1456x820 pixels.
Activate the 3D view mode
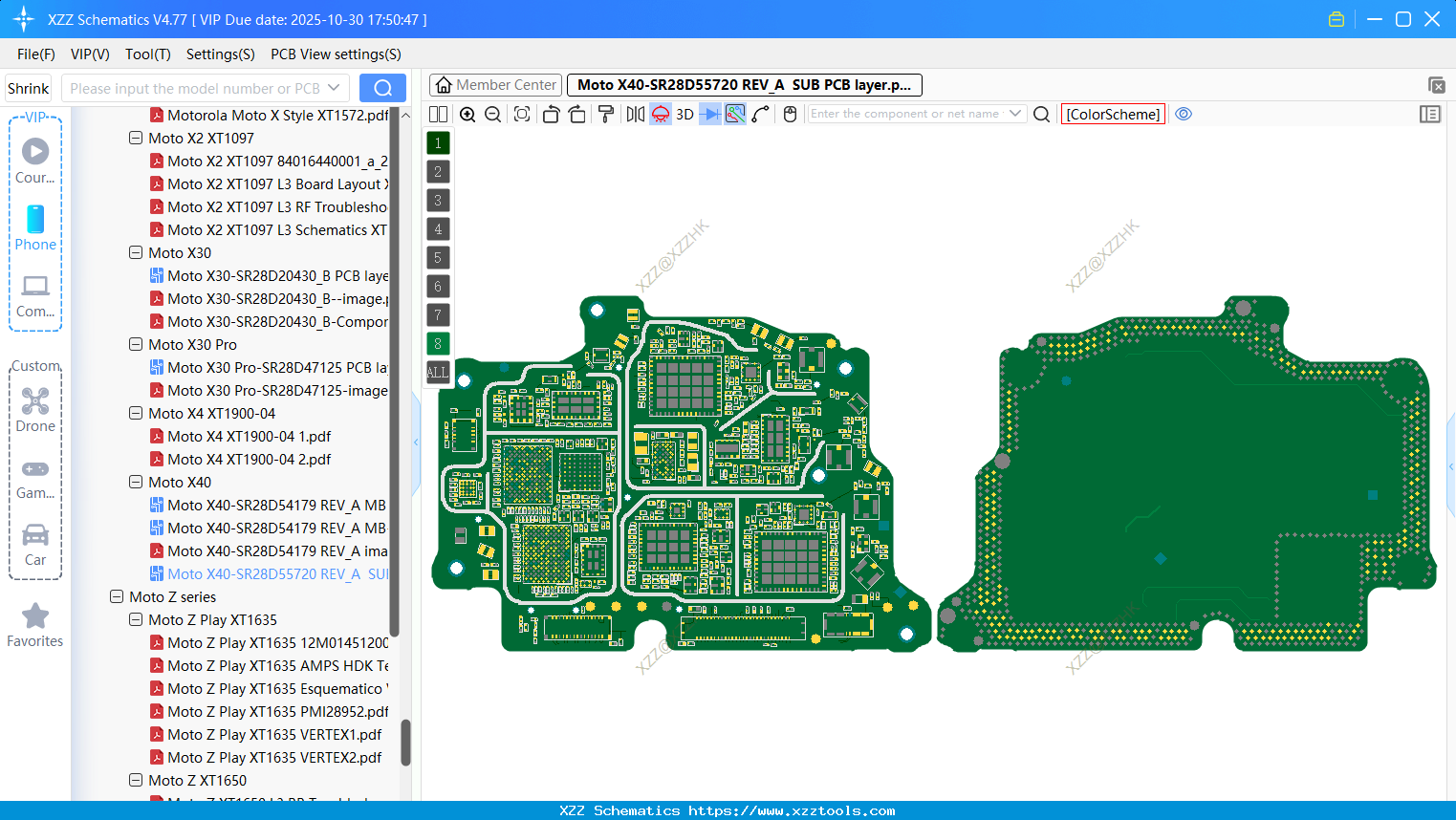coord(684,114)
